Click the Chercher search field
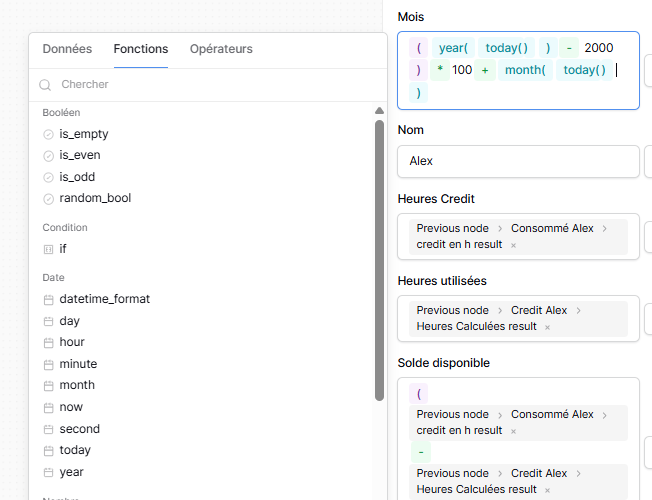The image size is (652, 500). pyautogui.click(x=210, y=85)
